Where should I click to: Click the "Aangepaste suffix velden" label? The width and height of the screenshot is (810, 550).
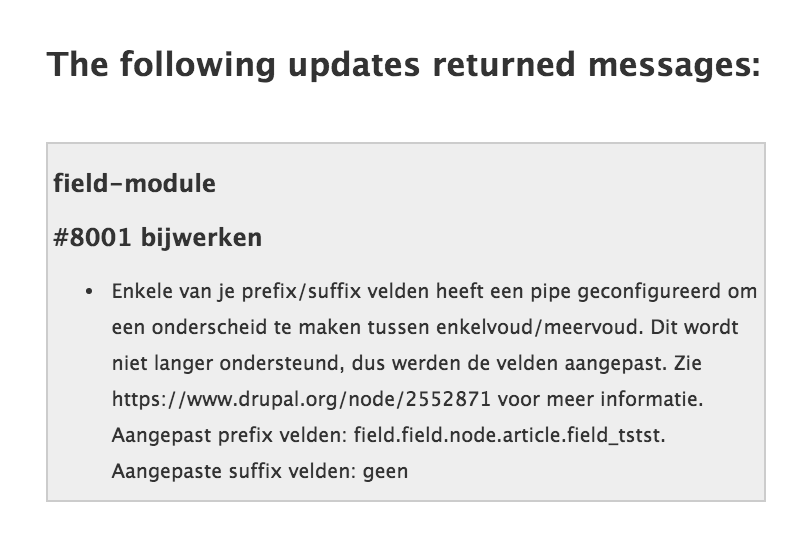tap(234, 472)
